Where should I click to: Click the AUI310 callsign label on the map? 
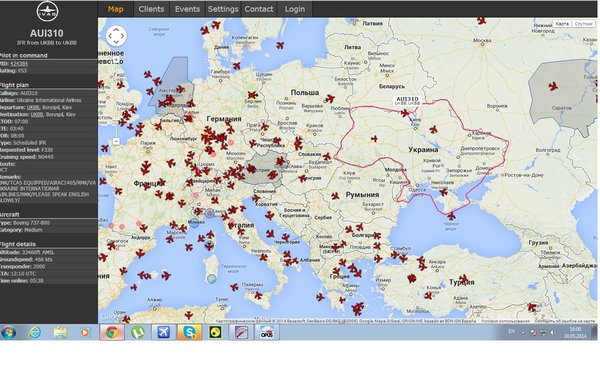tap(407, 101)
